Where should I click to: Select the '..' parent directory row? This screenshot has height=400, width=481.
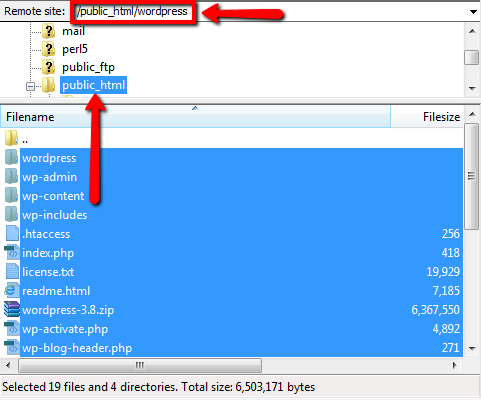[x=232, y=138]
